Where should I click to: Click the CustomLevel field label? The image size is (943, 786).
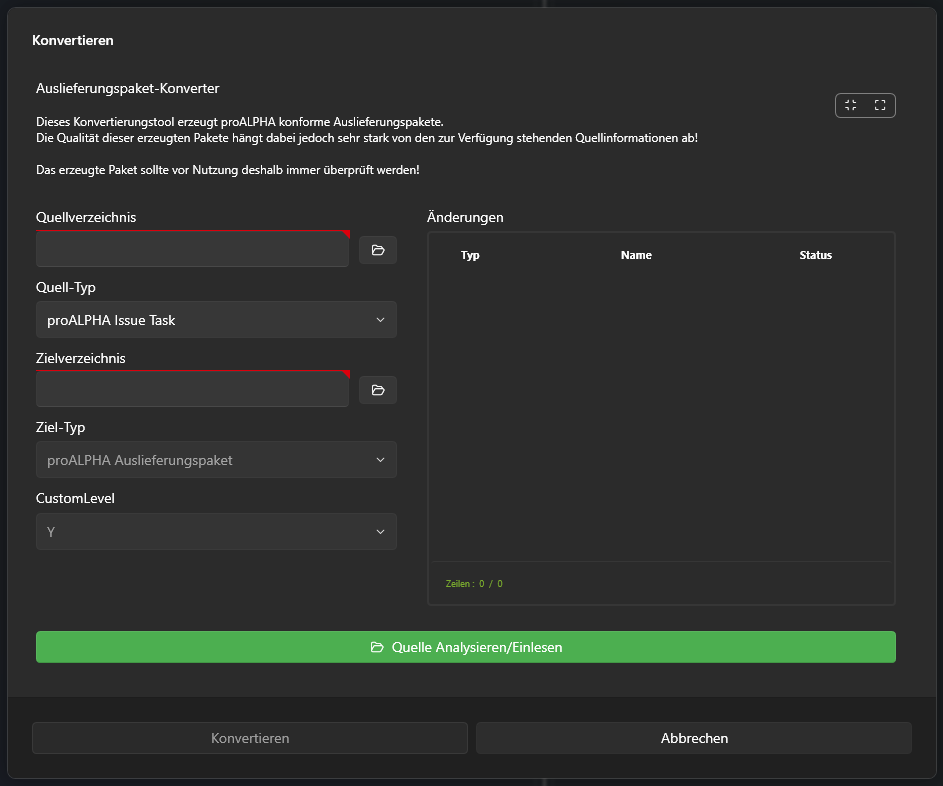(75, 498)
